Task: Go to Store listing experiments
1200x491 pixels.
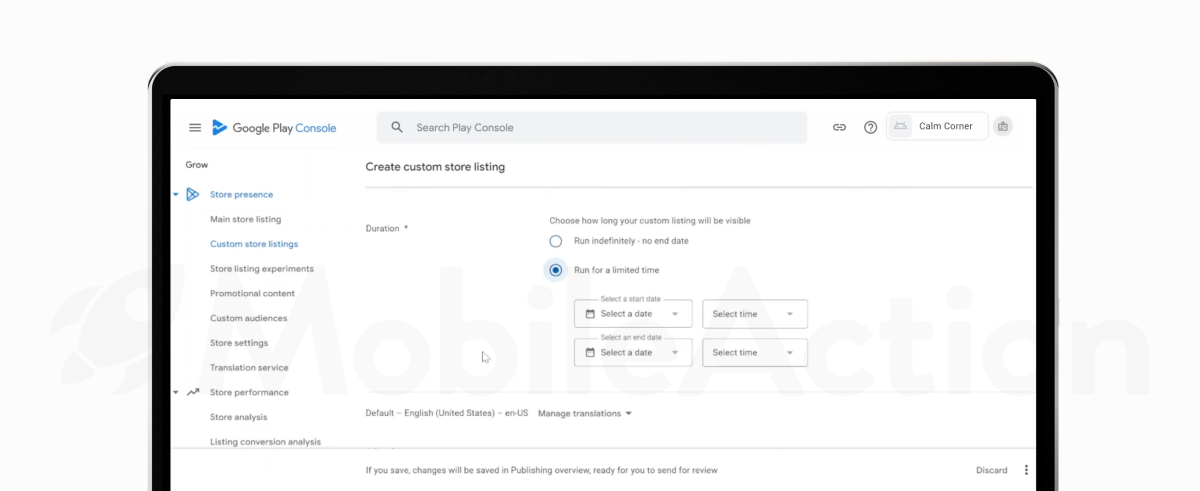Action: point(261,269)
